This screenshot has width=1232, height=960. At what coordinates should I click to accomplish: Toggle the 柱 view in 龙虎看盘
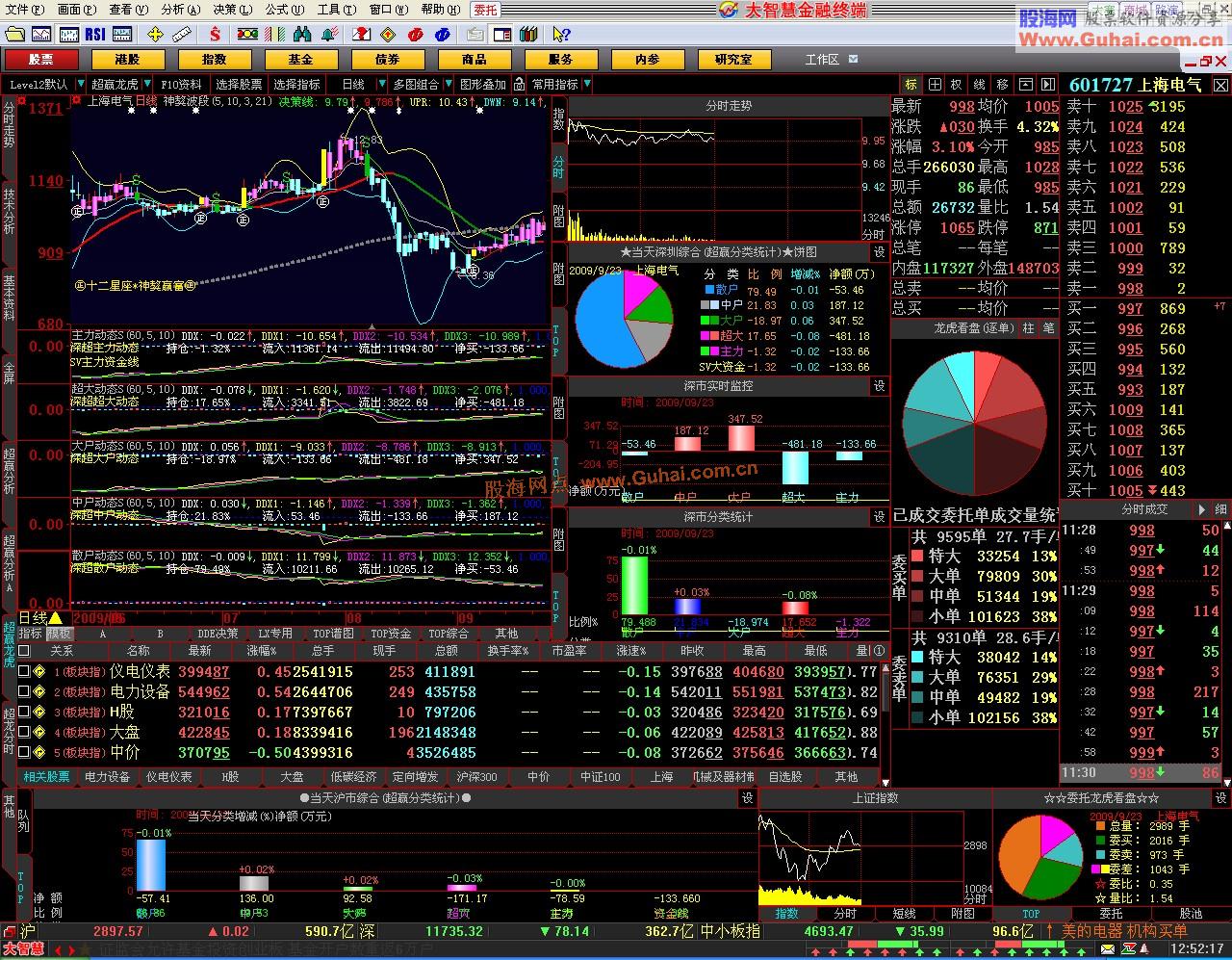pyautogui.click(x=1029, y=328)
